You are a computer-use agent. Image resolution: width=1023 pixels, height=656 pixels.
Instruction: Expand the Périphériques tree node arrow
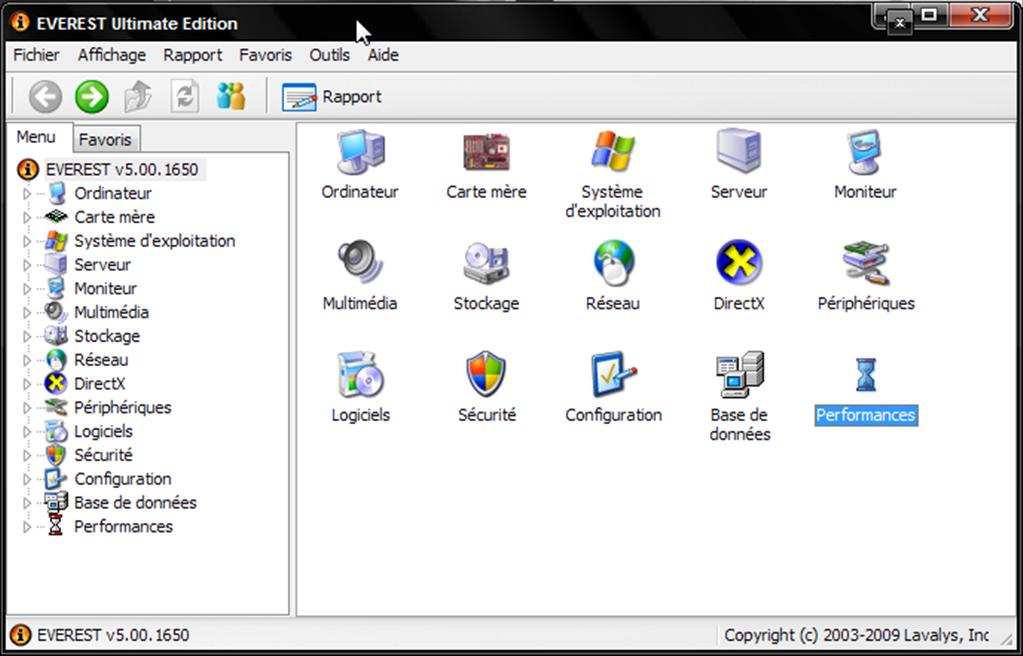(27, 408)
